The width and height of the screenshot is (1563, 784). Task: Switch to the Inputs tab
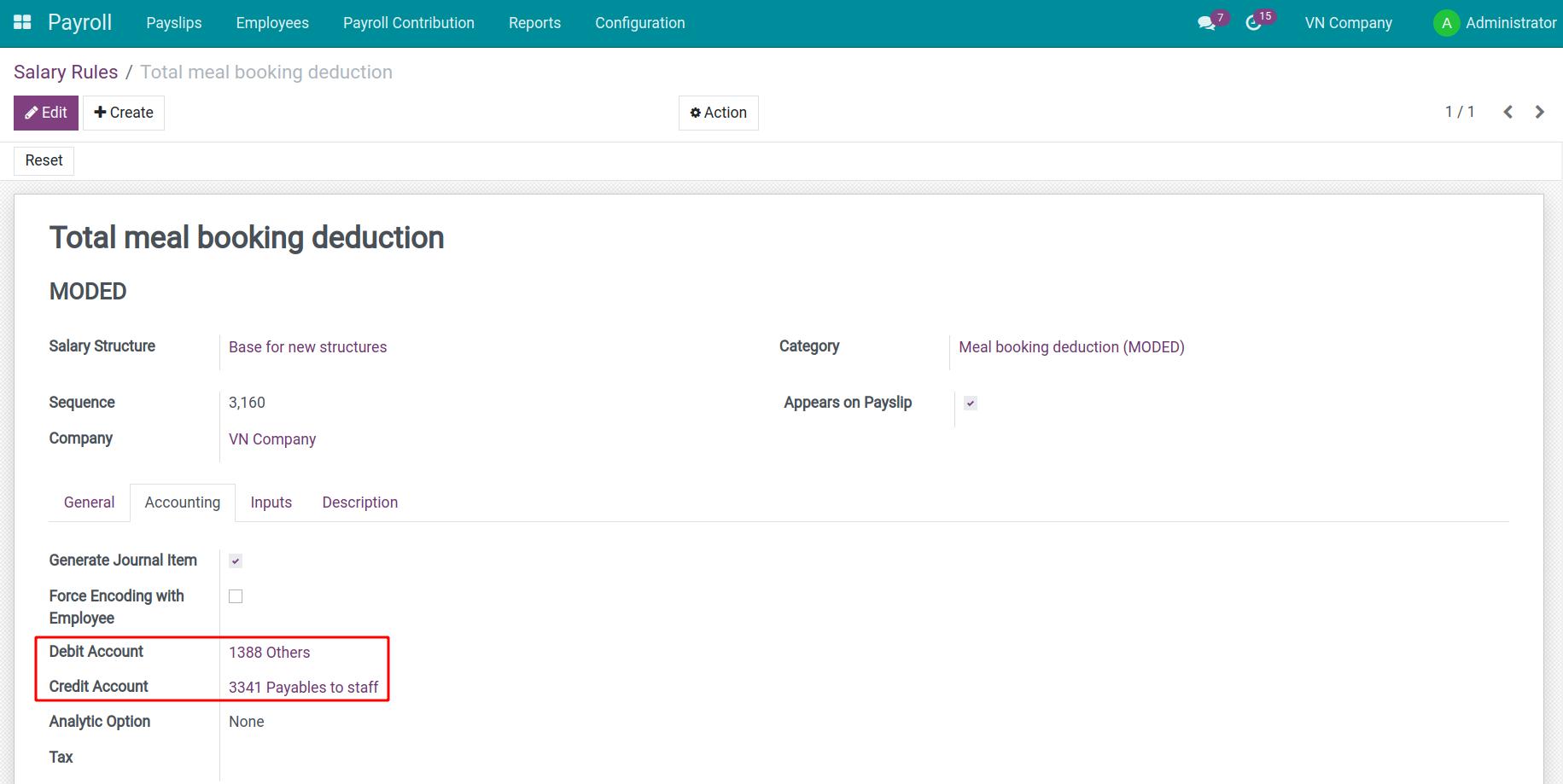tap(271, 502)
